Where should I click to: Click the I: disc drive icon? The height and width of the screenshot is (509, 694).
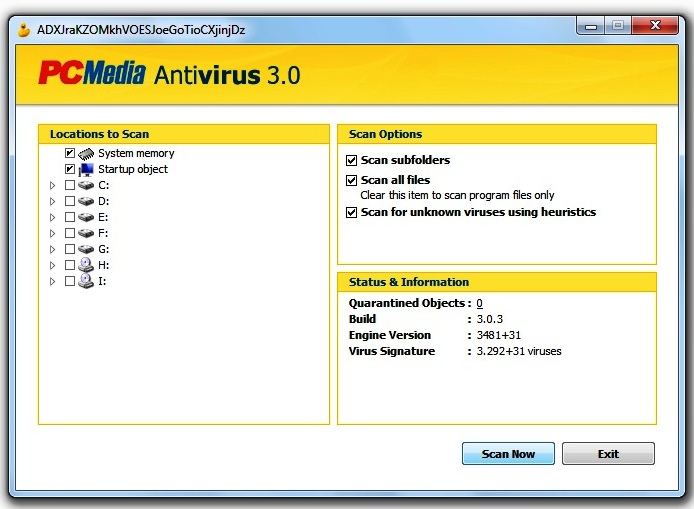(x=86, y=281)
